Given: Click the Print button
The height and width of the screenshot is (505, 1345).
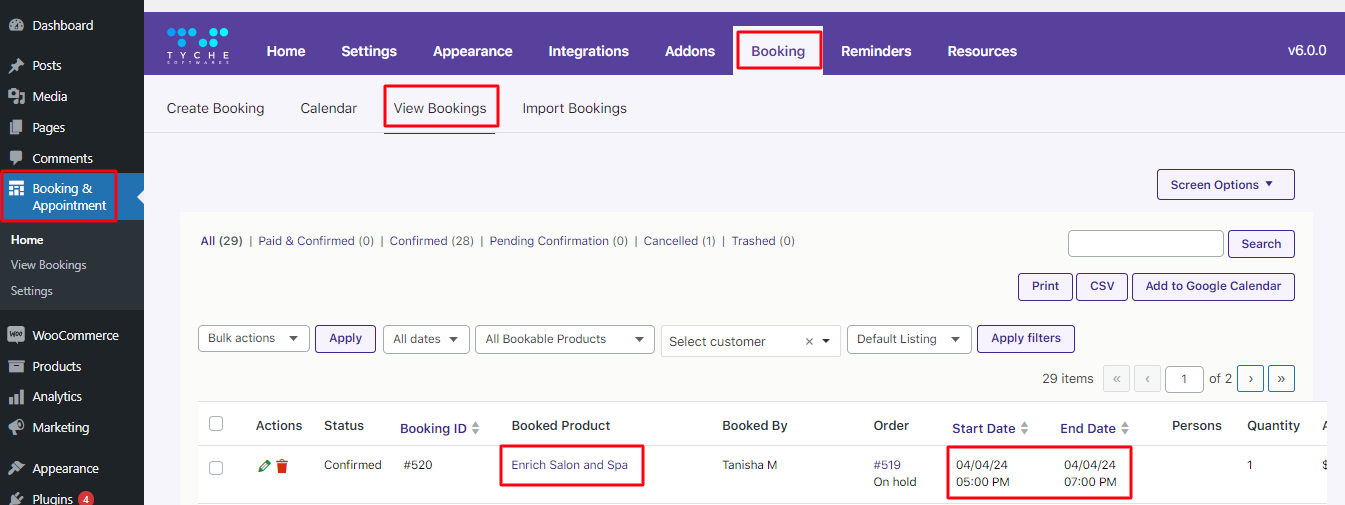Looking at the screenshot, I should tap(1046, 287).
